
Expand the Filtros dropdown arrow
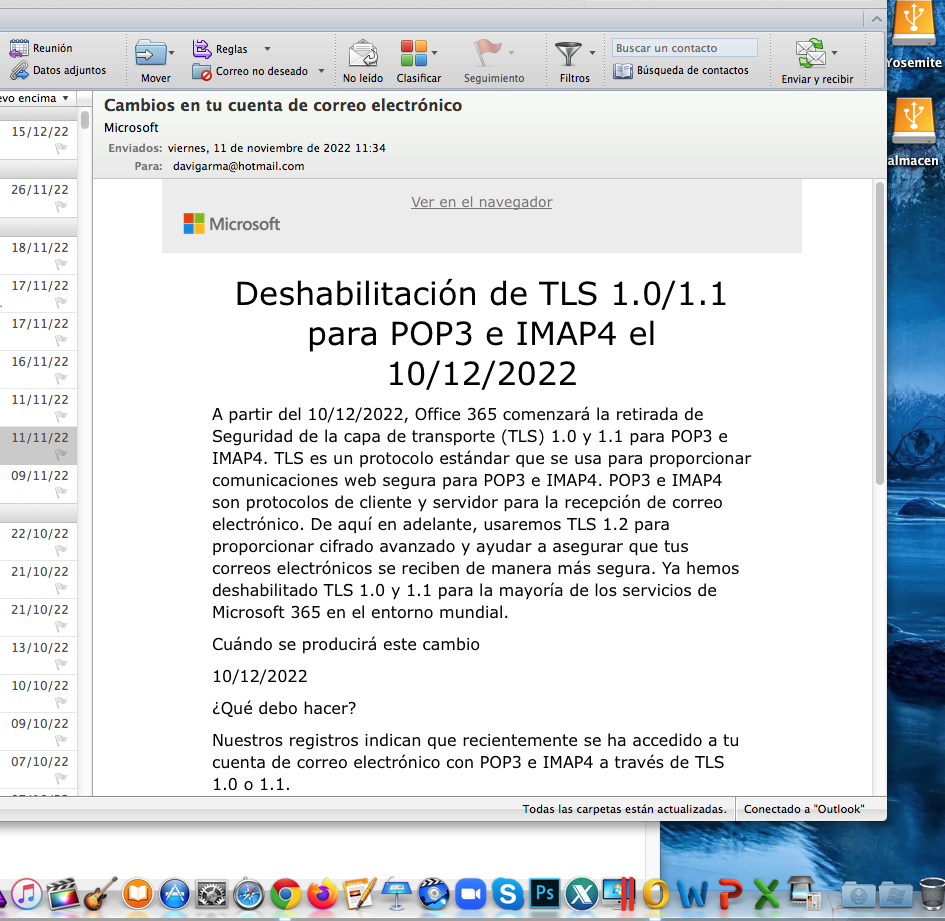[x=592, y=53]
